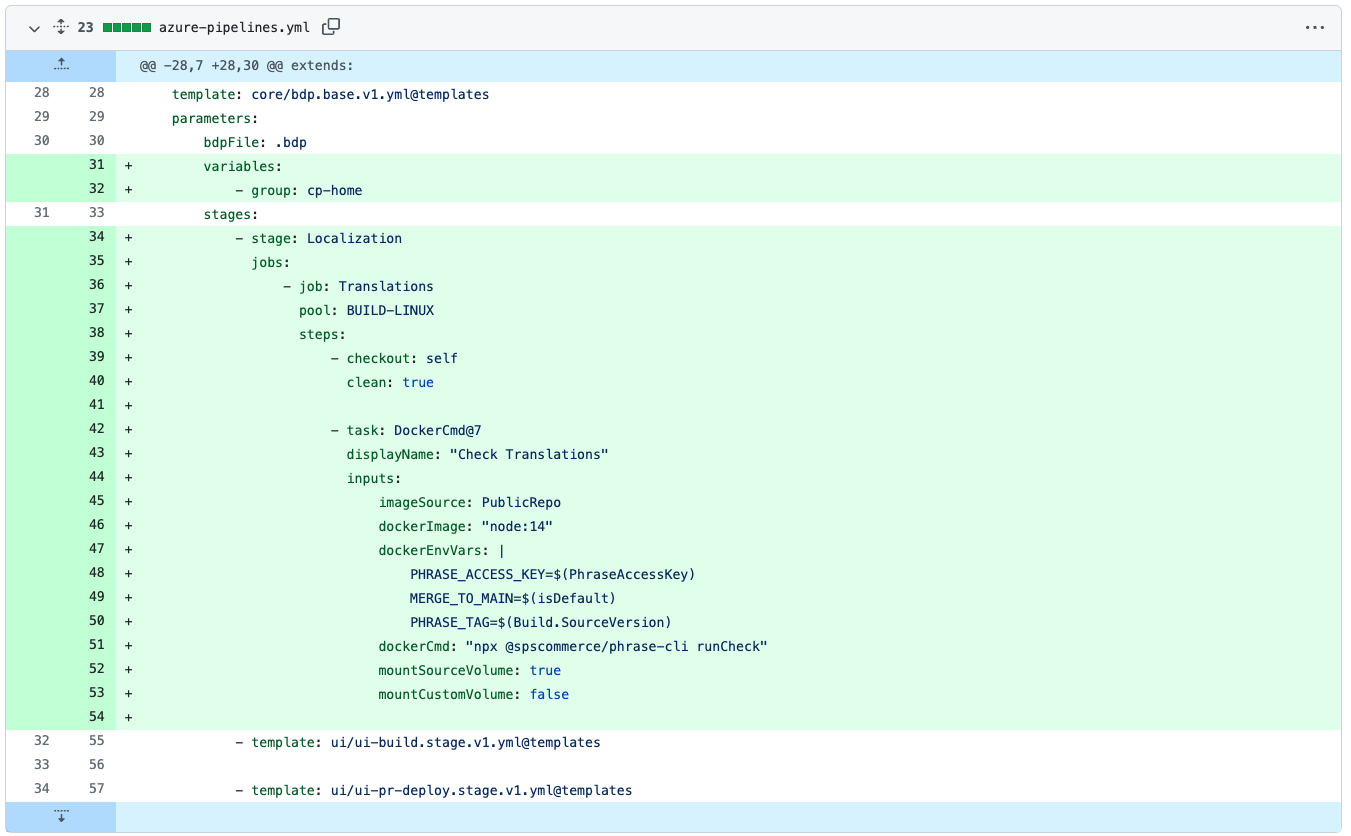Expand hidden lines below the diff
This screenshot has width=1351, height=836.
[x=61, y=817]
